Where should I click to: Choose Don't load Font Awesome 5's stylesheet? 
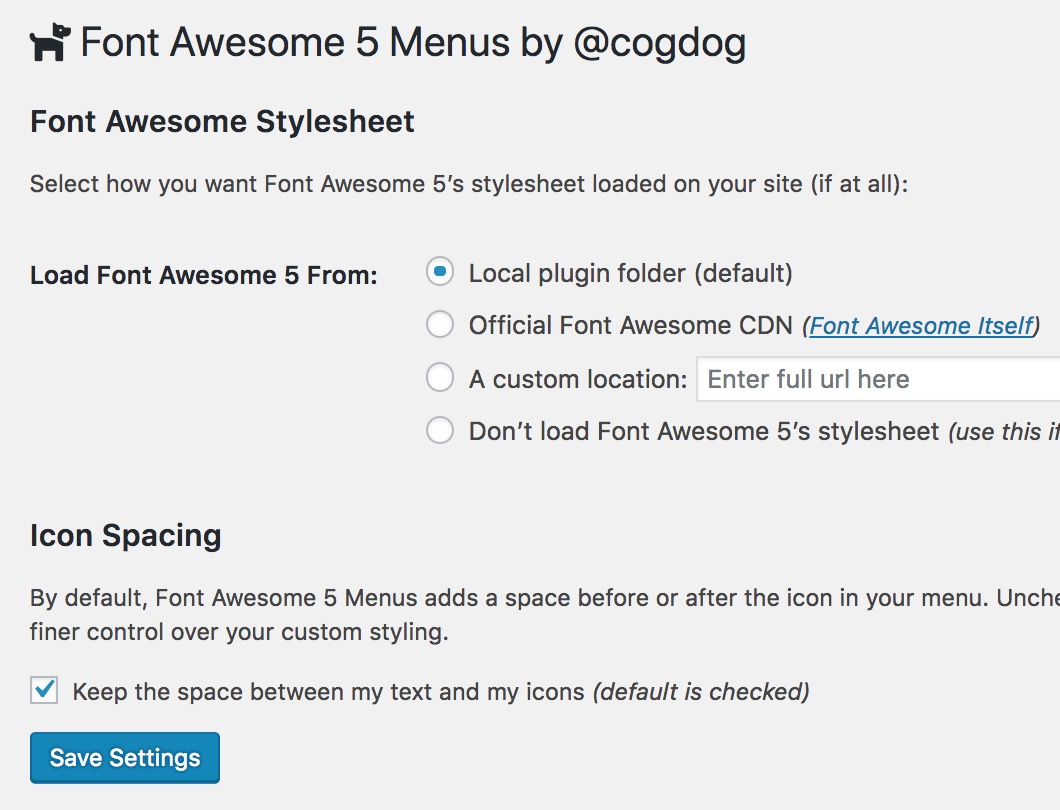click(440, 430)
